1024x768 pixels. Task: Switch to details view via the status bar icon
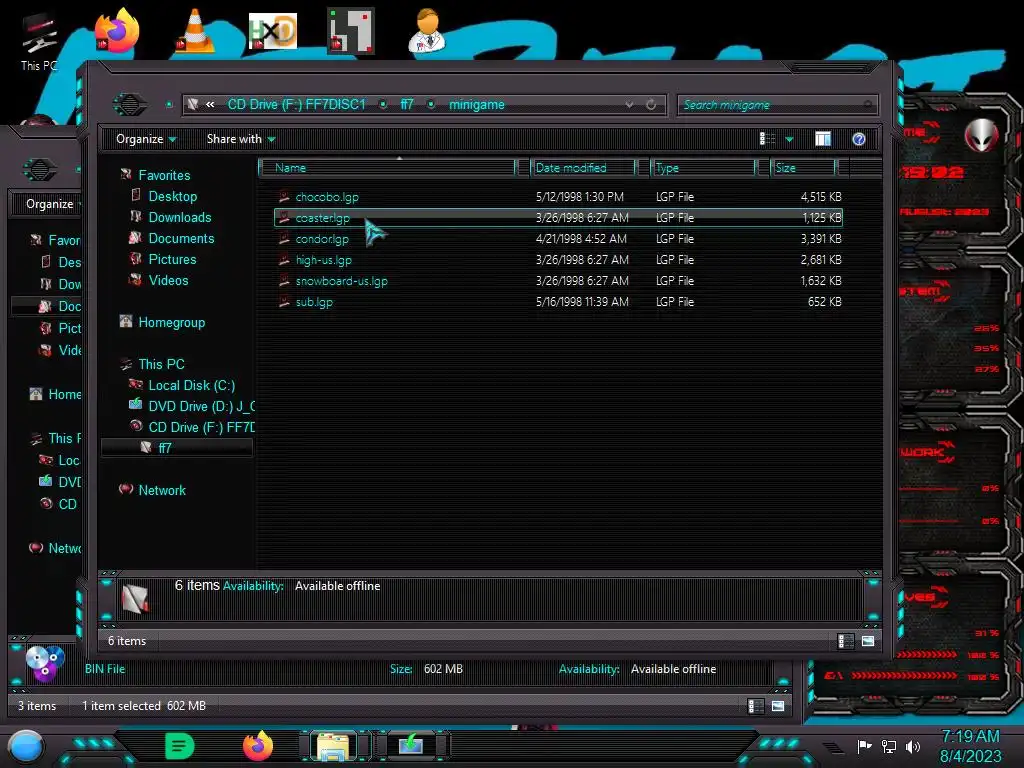[x=845, y=641]
